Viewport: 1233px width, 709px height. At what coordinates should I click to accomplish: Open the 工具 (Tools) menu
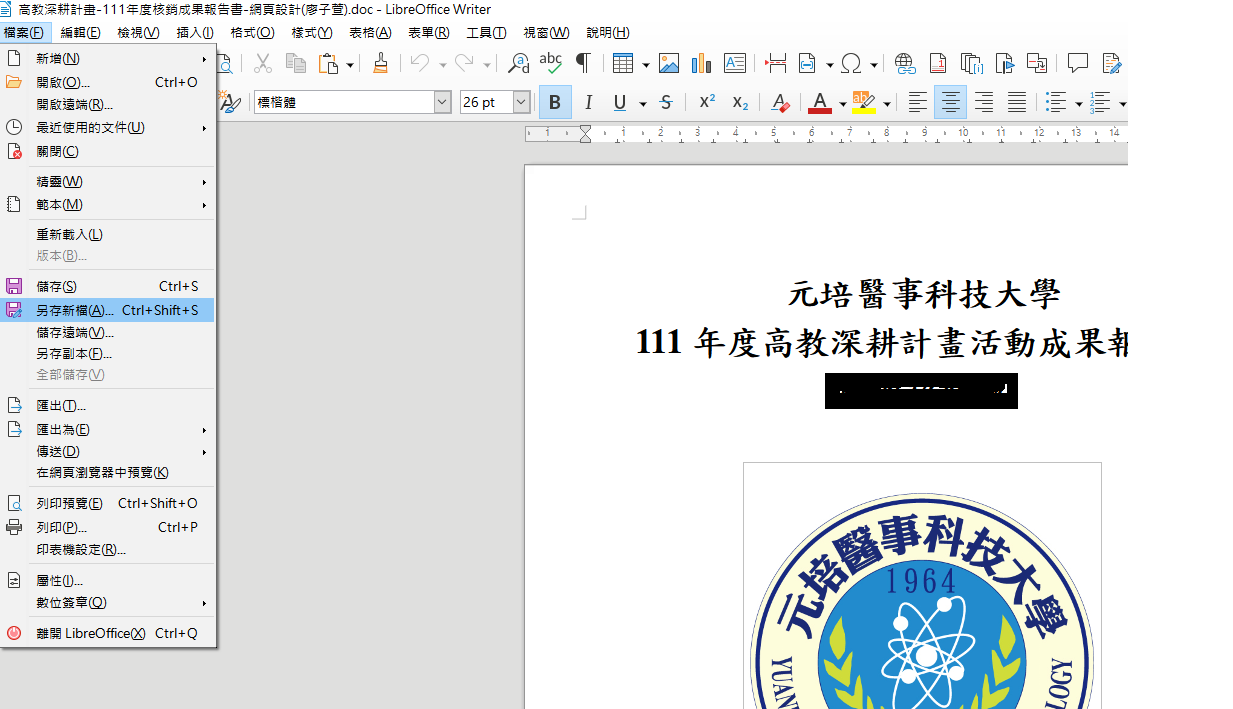click(x=486, y=33)
